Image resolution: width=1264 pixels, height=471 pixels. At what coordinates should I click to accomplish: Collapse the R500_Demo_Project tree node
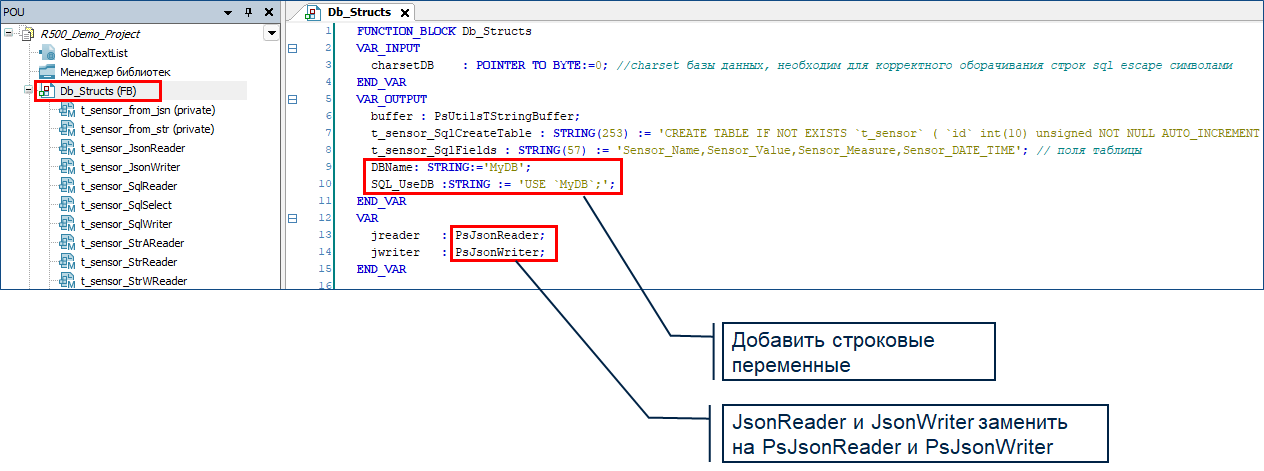[9, 33]
